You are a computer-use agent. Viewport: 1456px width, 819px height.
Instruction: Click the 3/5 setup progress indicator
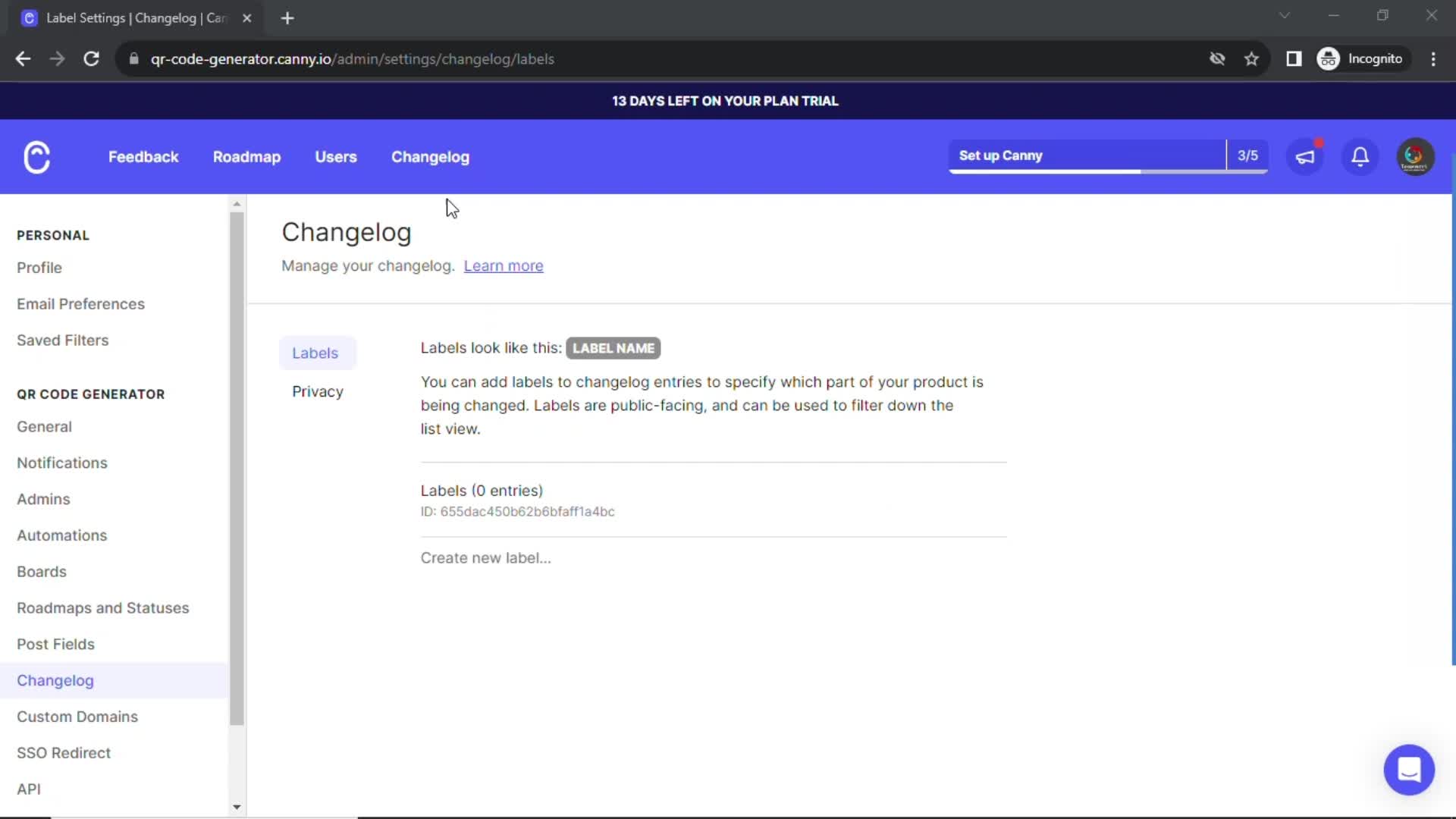click(1247, 155)
